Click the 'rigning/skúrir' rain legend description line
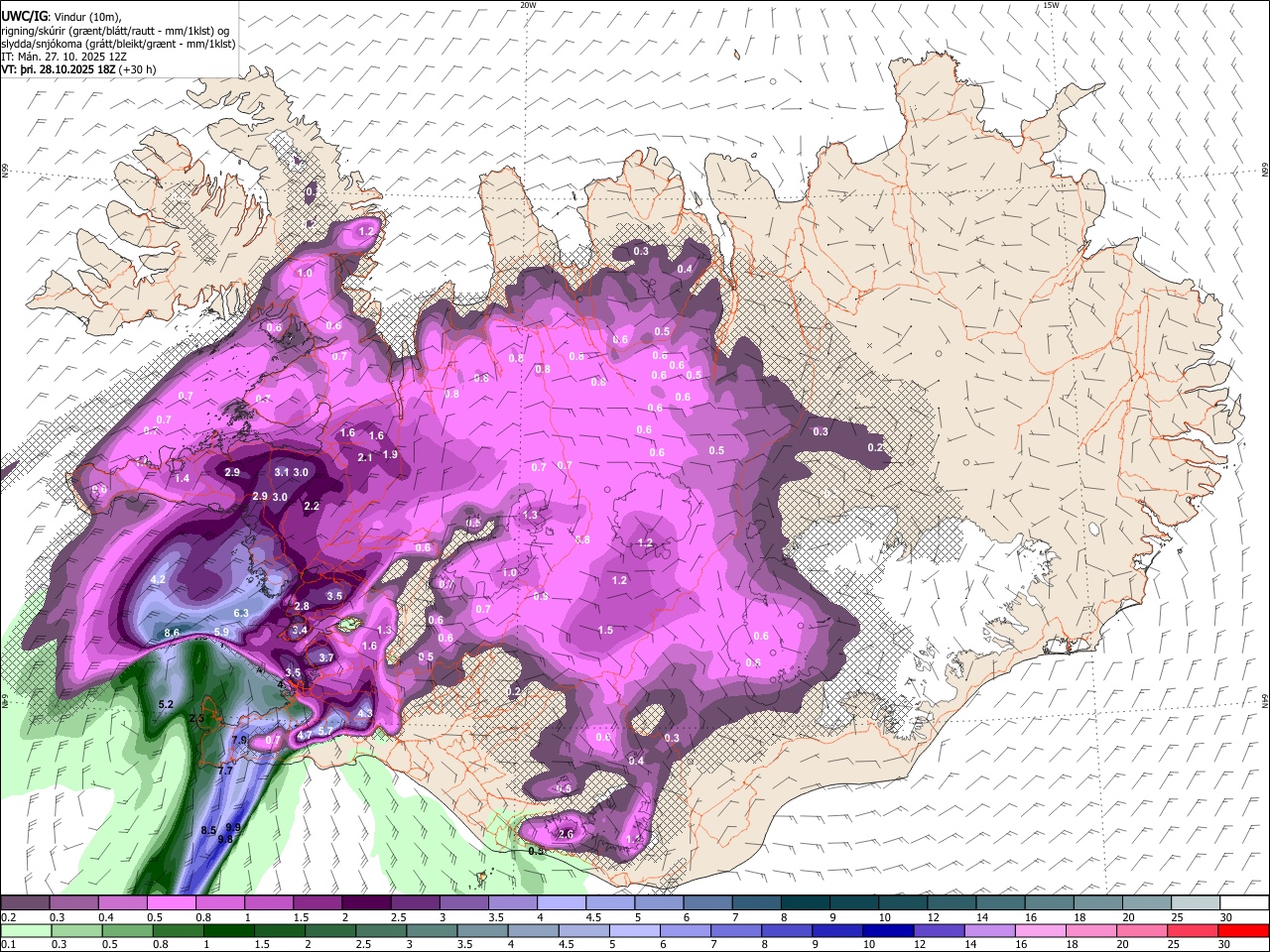 point(116,31)
